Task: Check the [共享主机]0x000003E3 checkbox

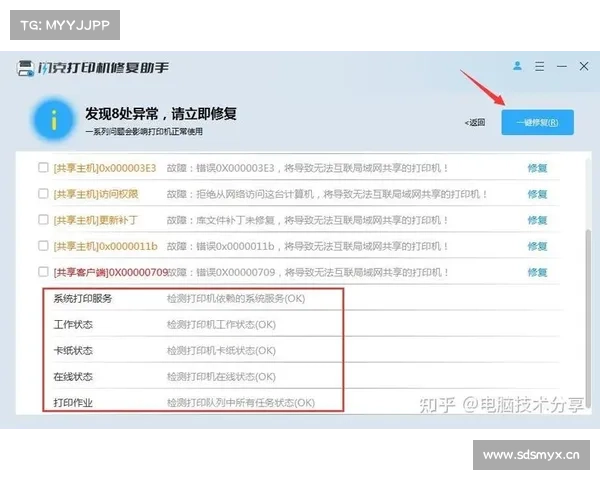Action: click(x=43, y=168)
